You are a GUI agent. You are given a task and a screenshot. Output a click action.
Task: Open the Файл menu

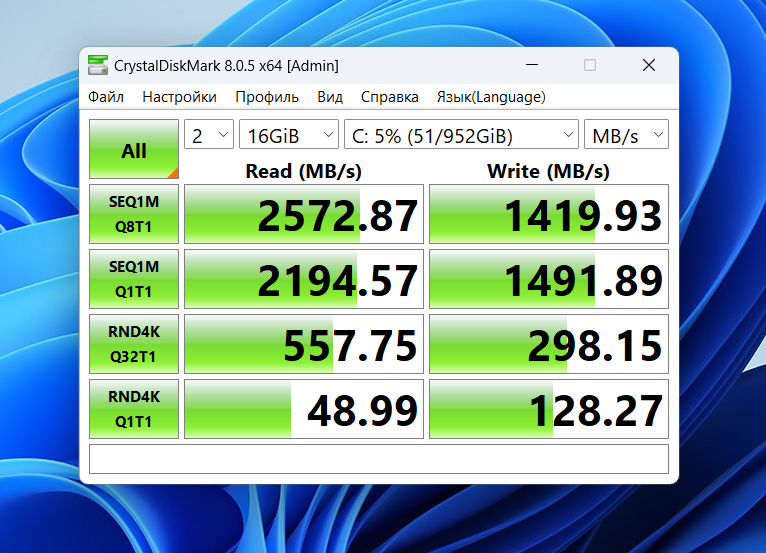tap(106, 97)
